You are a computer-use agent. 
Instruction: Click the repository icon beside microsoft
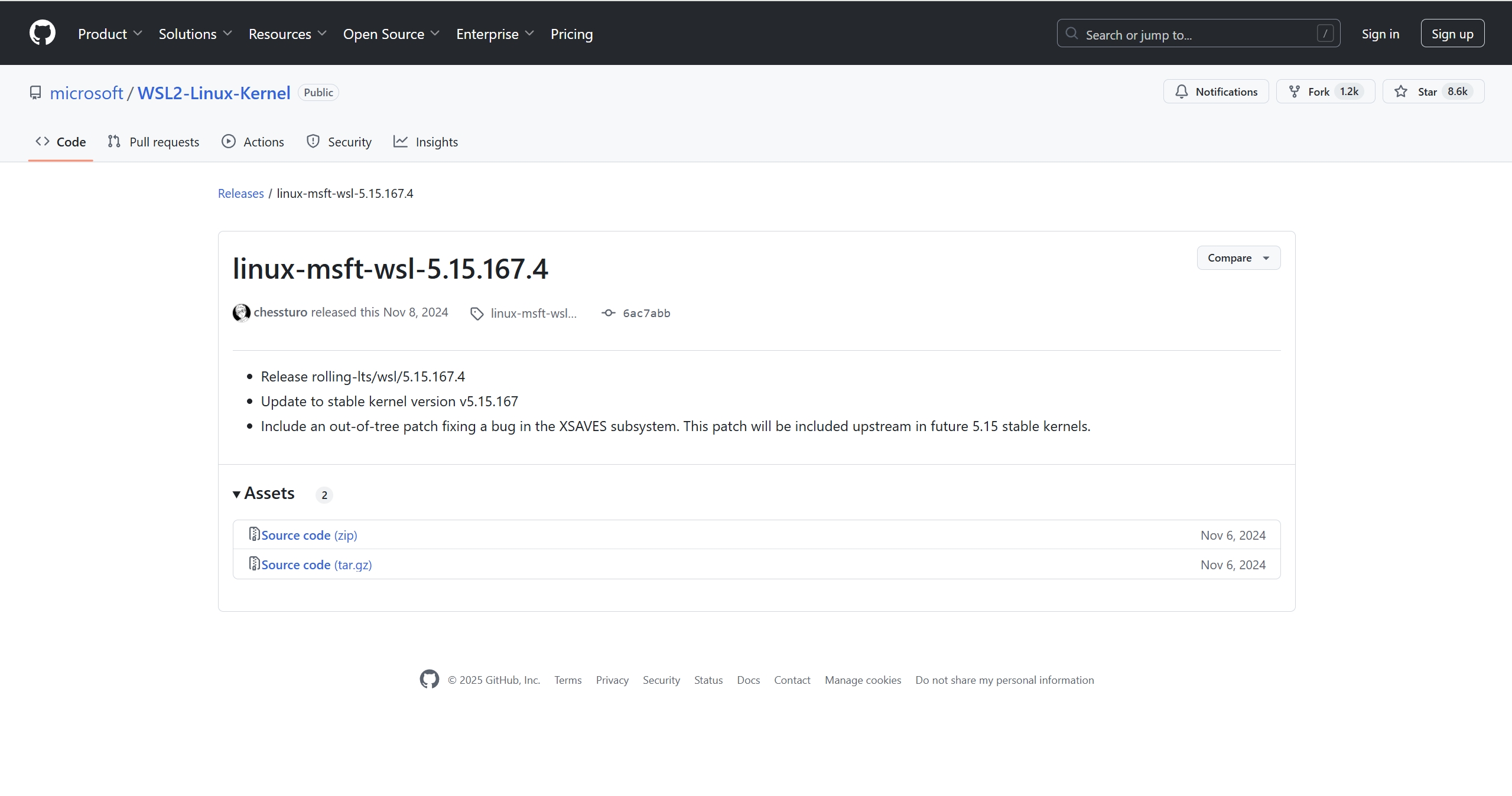(35, 93)
